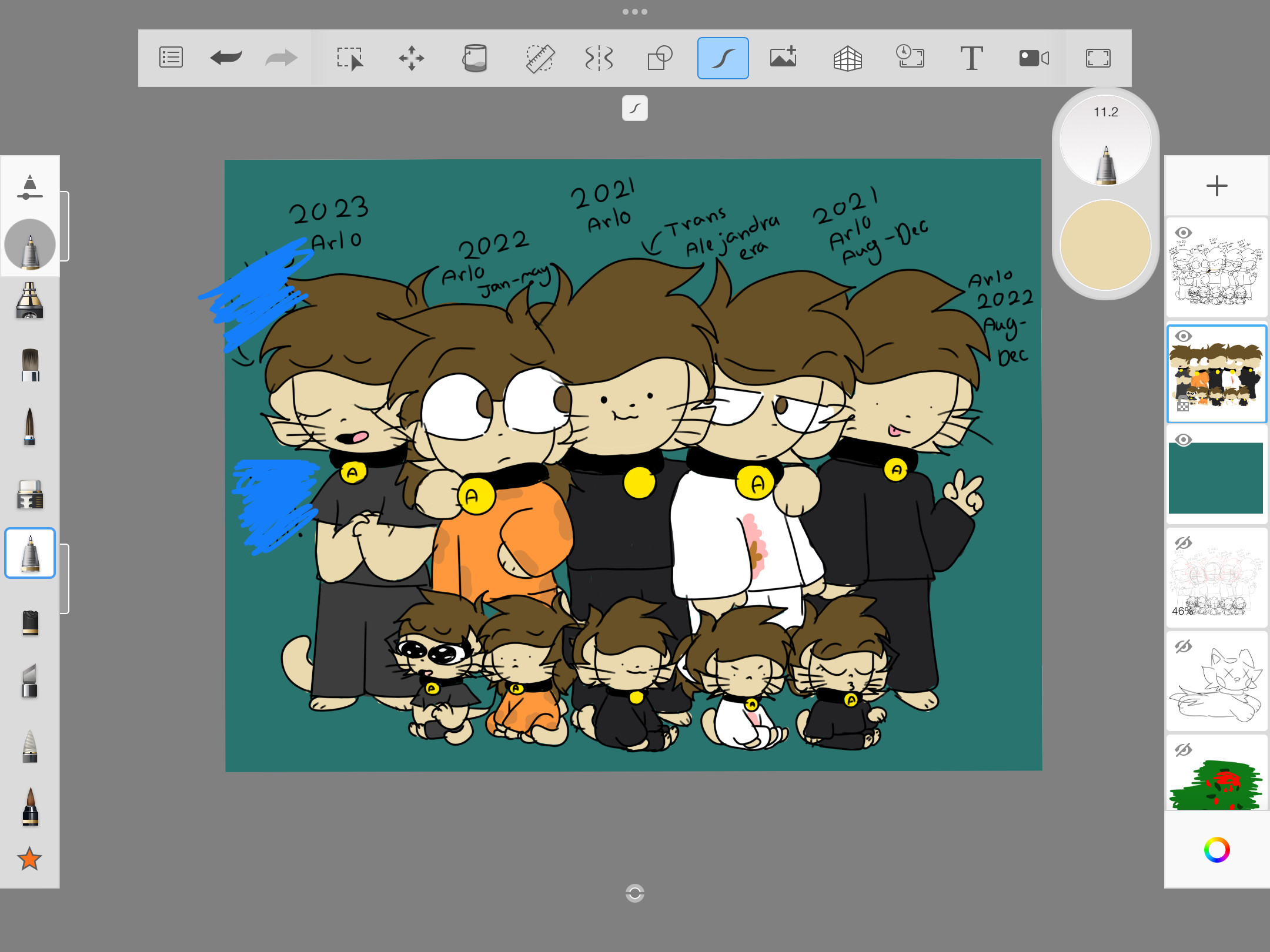1270x952 pixels.
Task: Open the Symmetry tool
Action: tap(599, 58)
